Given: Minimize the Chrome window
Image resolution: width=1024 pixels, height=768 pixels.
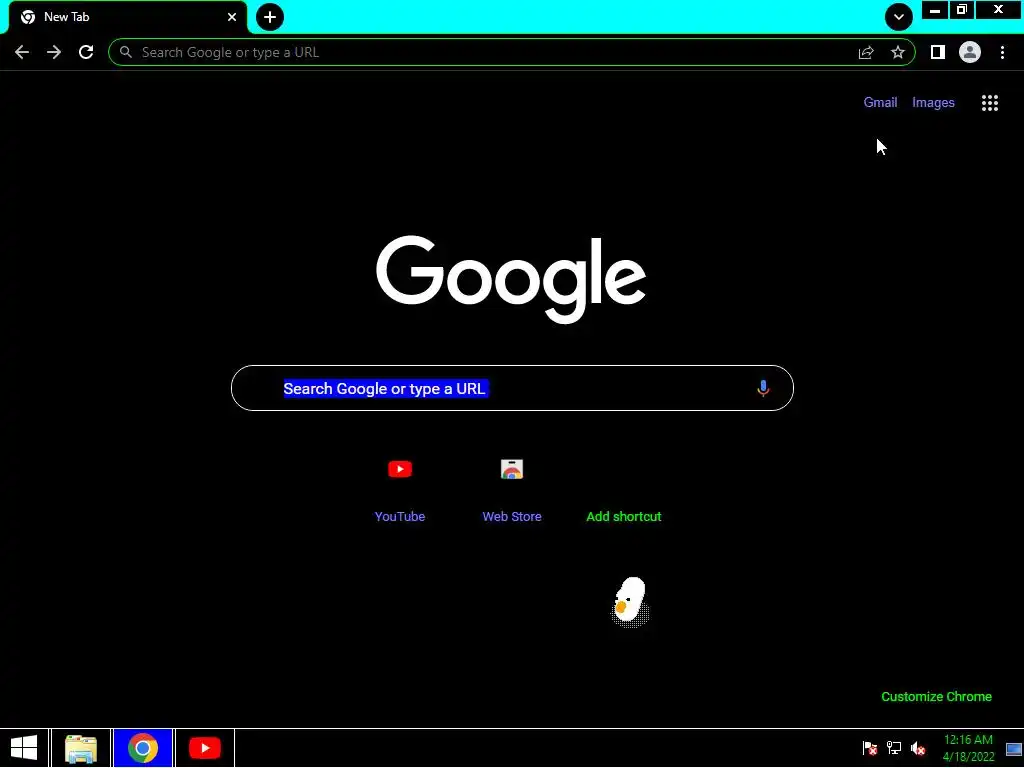Looking at the screenshot, I should click(935, 10).
